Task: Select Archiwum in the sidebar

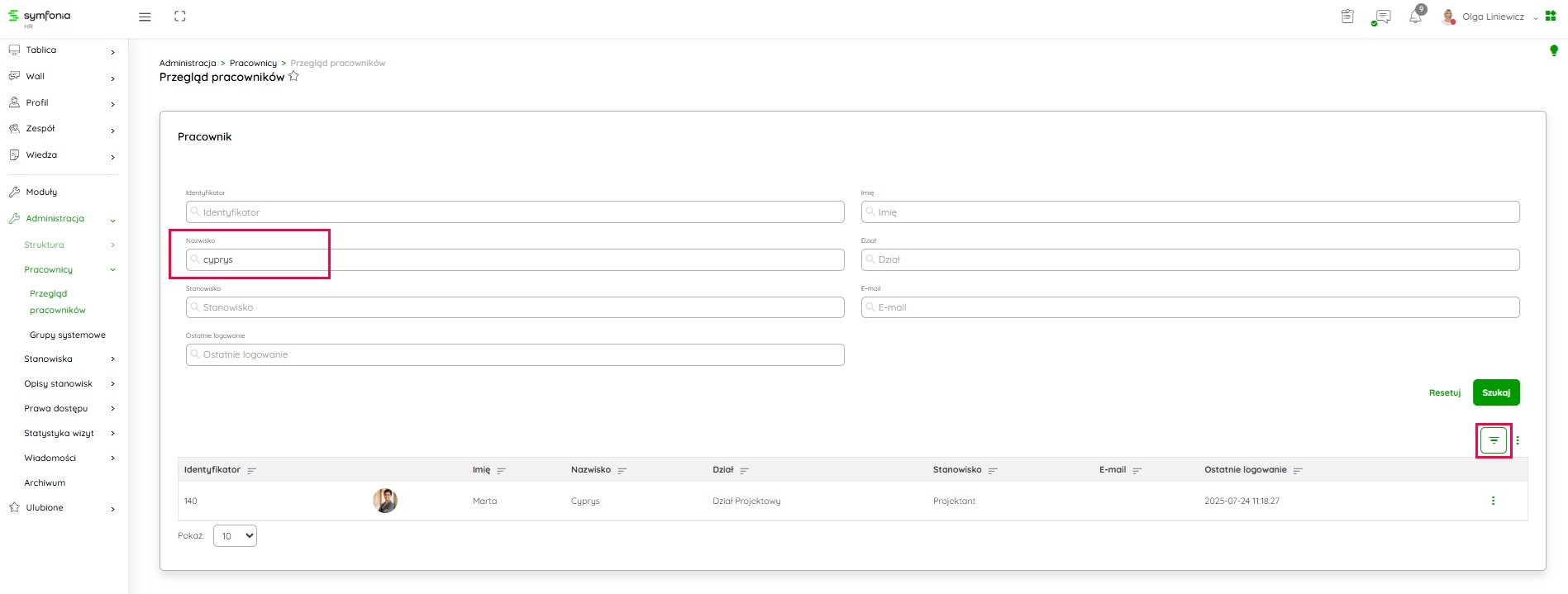Action: 45,483
